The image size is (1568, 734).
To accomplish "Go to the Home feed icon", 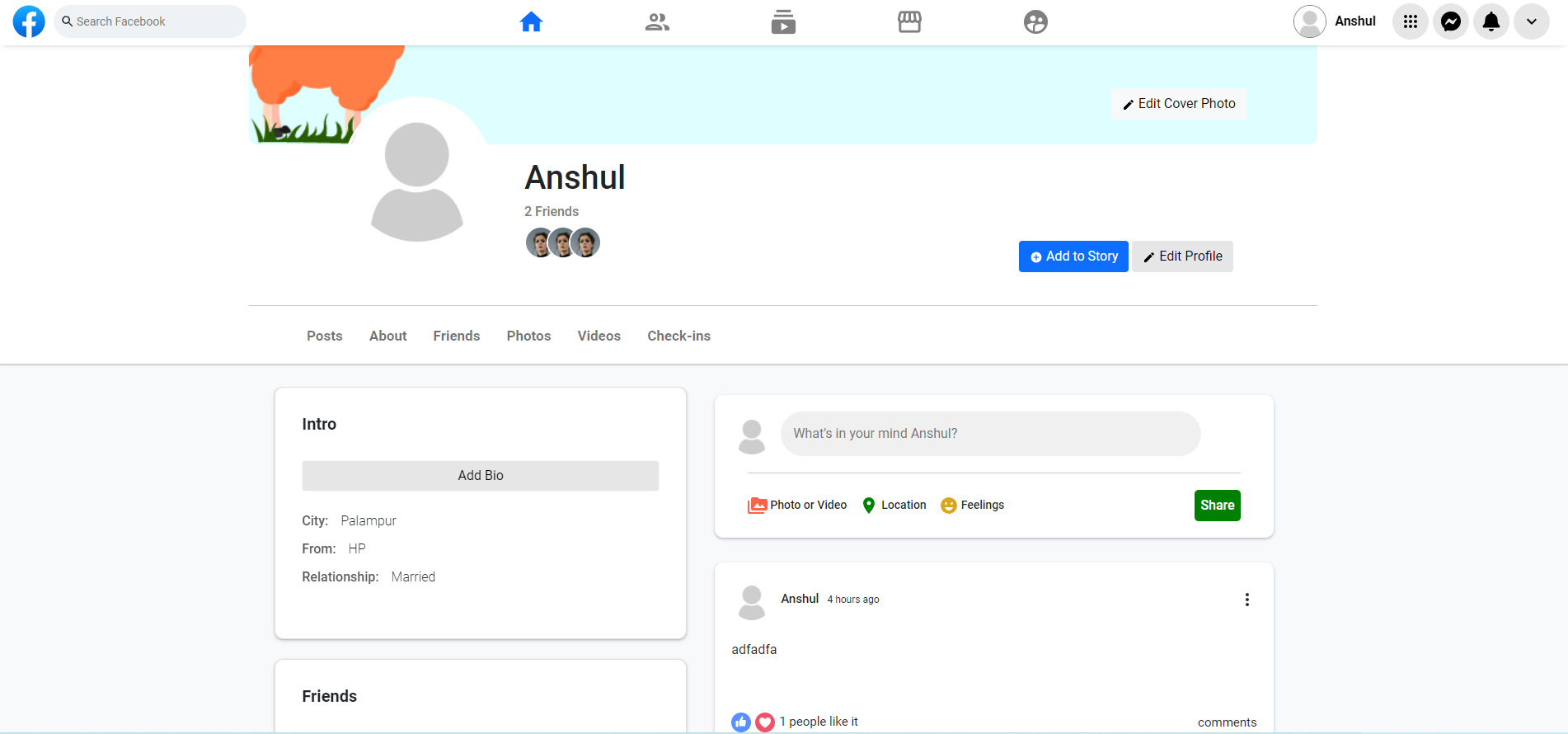I will 531,21.
